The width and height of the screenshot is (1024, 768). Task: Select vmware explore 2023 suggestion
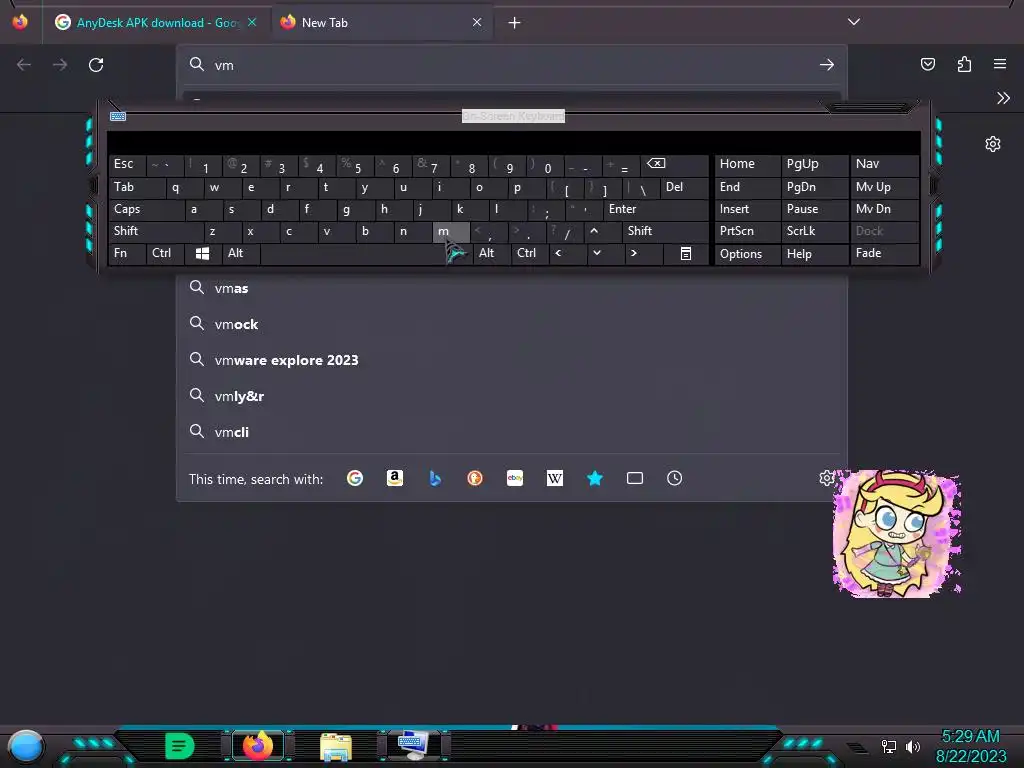(512, 360)
